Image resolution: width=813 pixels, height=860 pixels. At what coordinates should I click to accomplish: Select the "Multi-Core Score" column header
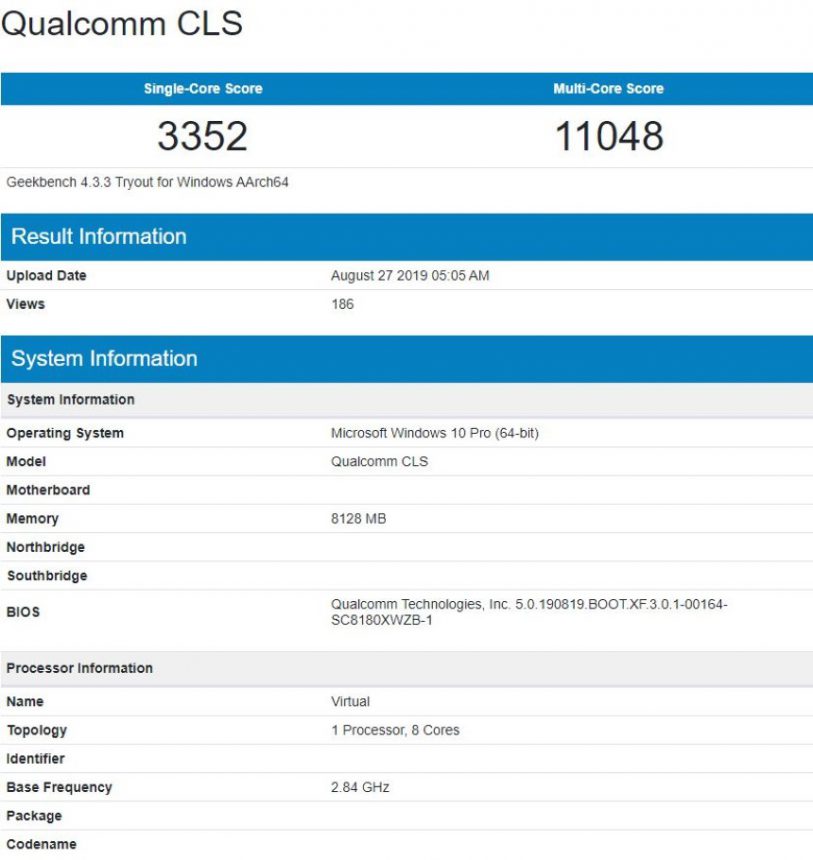pyautogui.click(x=608, y=89)
